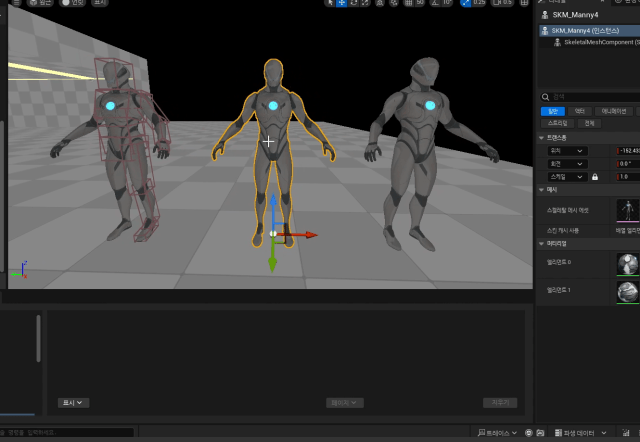Viewport: 640px width, 442px height.
Task: Focus the console command input field
Action: point(67,433)
